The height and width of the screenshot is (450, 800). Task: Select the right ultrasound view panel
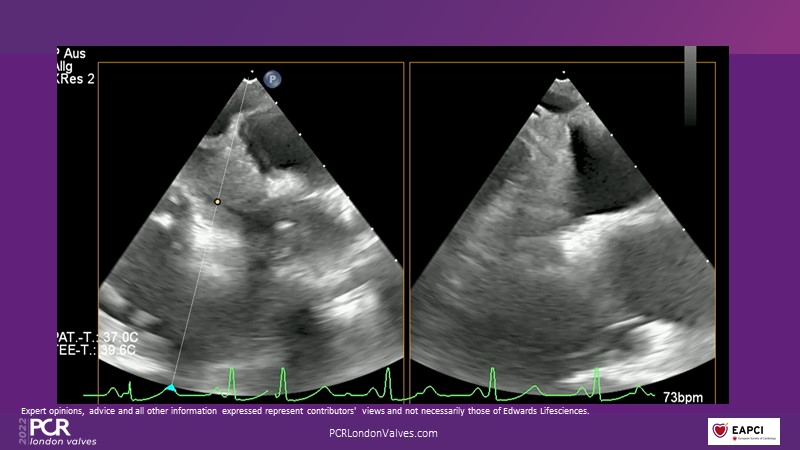pos(562,230)
